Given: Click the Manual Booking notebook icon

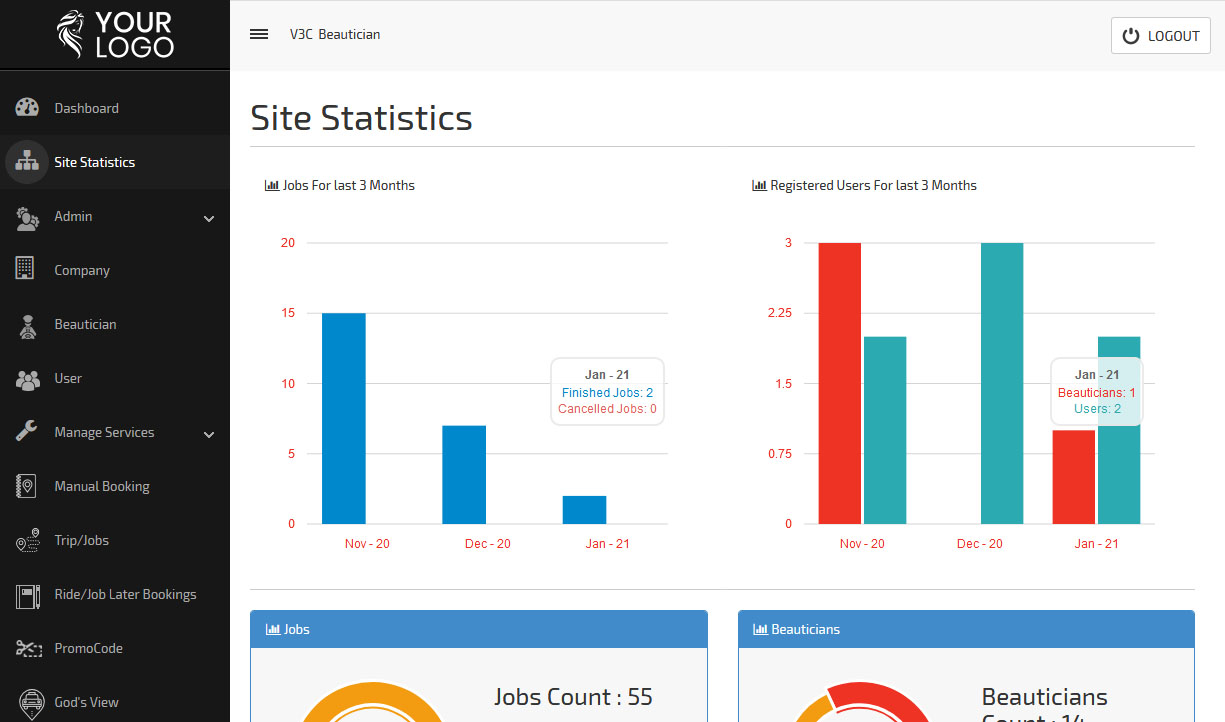Looking at the screenshot, I should [x=26, y=486].
